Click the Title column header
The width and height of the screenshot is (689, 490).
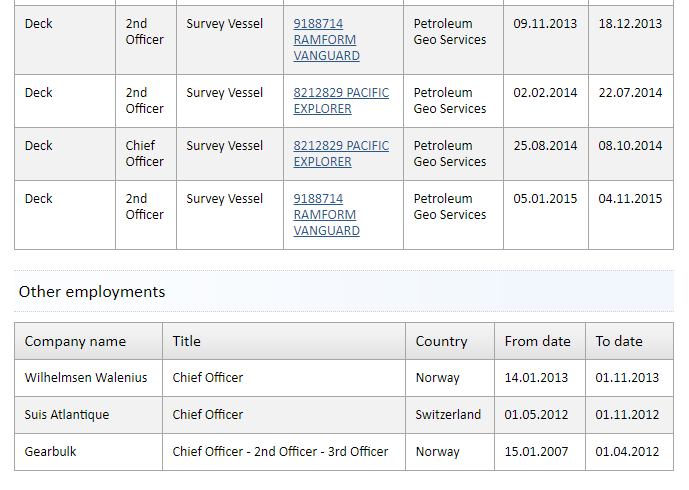[x=284, y=341]
